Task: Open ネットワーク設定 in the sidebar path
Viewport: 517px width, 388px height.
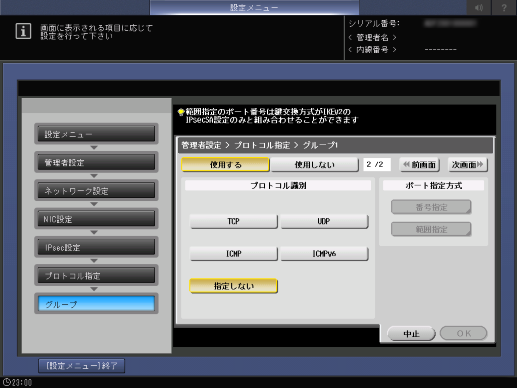Action: coord(96,191)
